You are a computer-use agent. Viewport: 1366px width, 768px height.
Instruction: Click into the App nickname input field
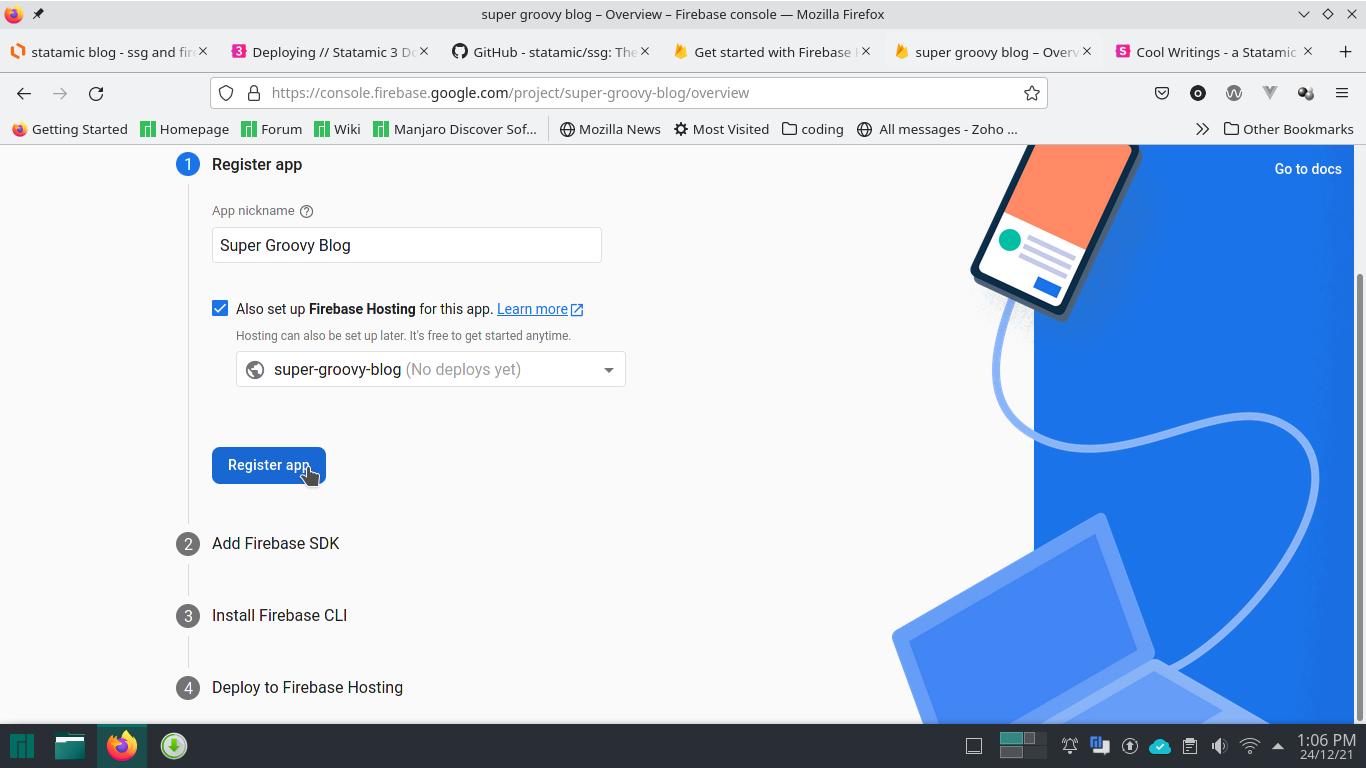tap(406, 245)
